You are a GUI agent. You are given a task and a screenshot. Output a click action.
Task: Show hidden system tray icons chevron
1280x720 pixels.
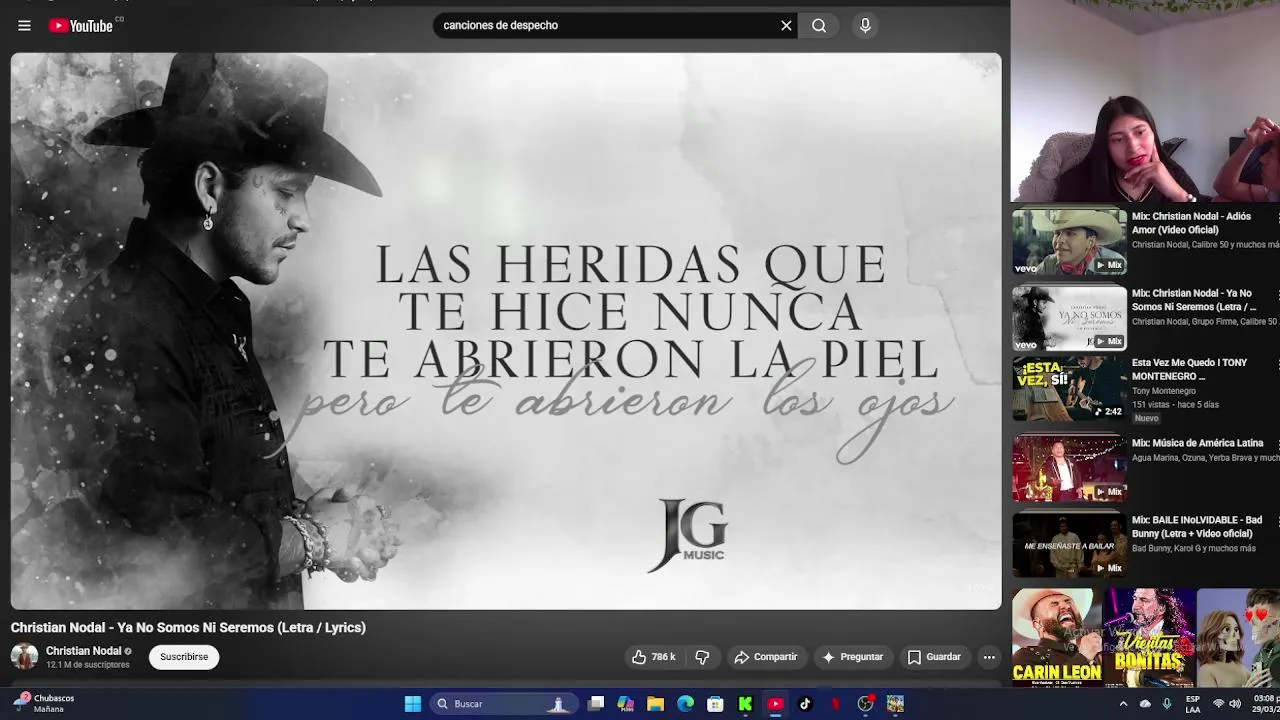point(1123,704)
